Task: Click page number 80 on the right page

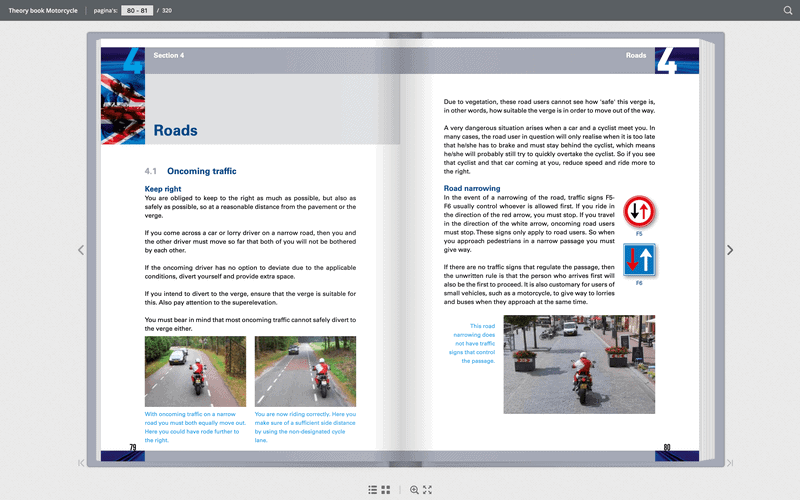Action: tap(667, 447)
